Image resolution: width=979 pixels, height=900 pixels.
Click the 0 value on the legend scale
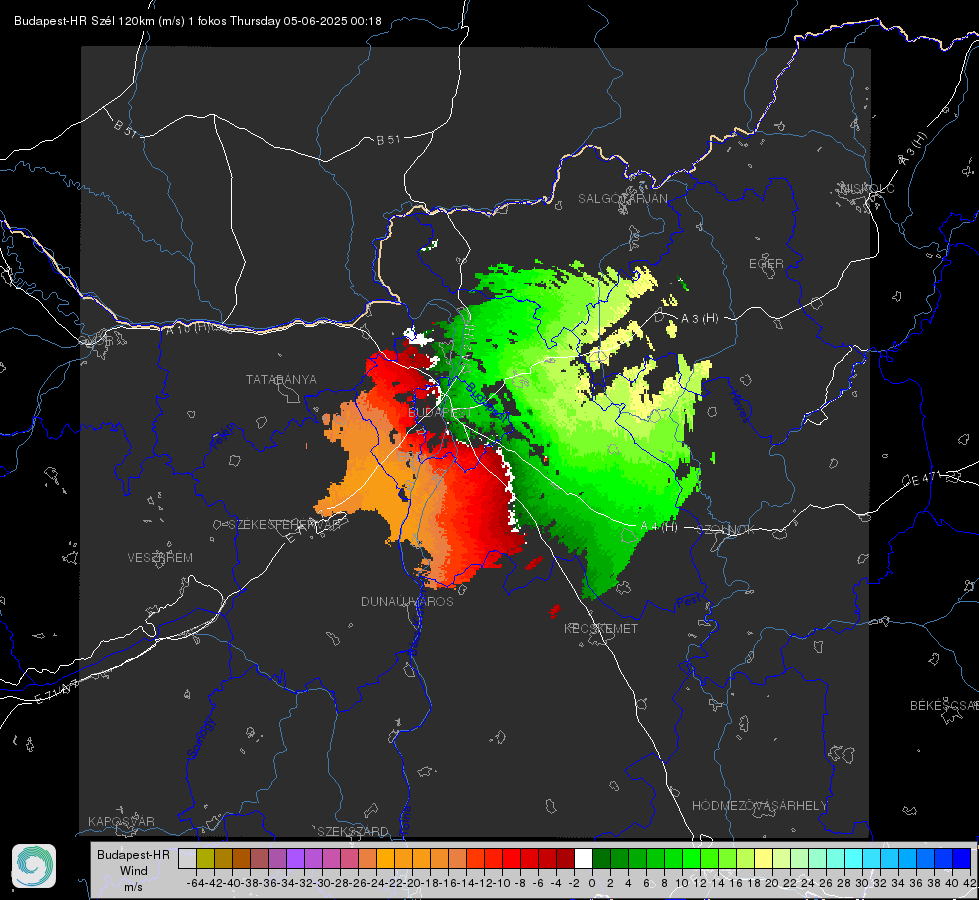592,883
